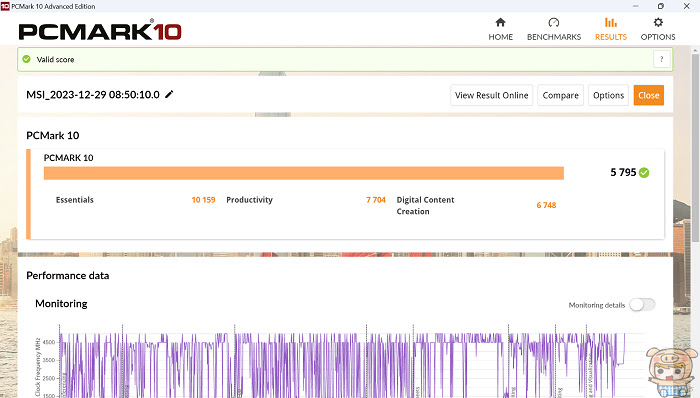Click green check next to 5 795 score
The width and height of the screenshot is (700, 398).
pos(644,173)
